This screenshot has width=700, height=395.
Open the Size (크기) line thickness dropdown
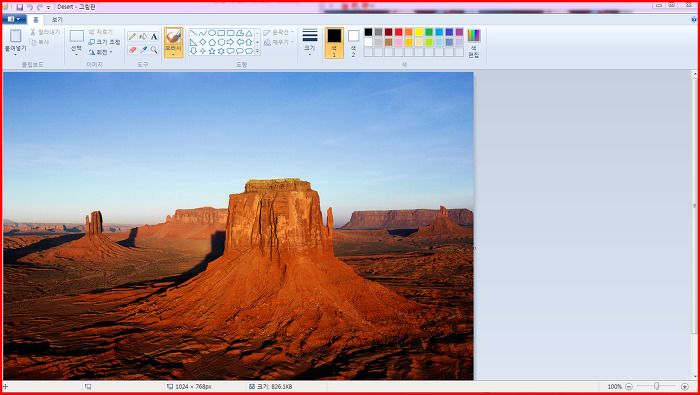(x=310, y=42)
